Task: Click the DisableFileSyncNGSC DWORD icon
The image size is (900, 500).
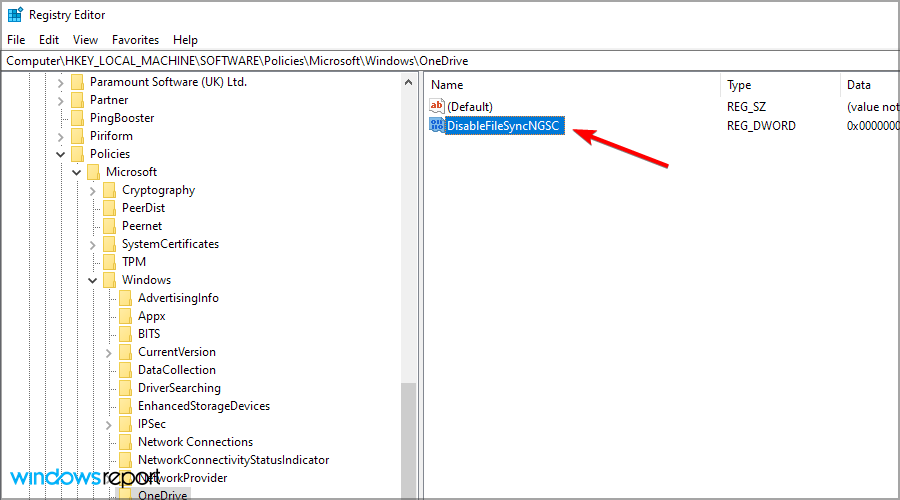Action: pyautogui.click(x=437, y=125)
